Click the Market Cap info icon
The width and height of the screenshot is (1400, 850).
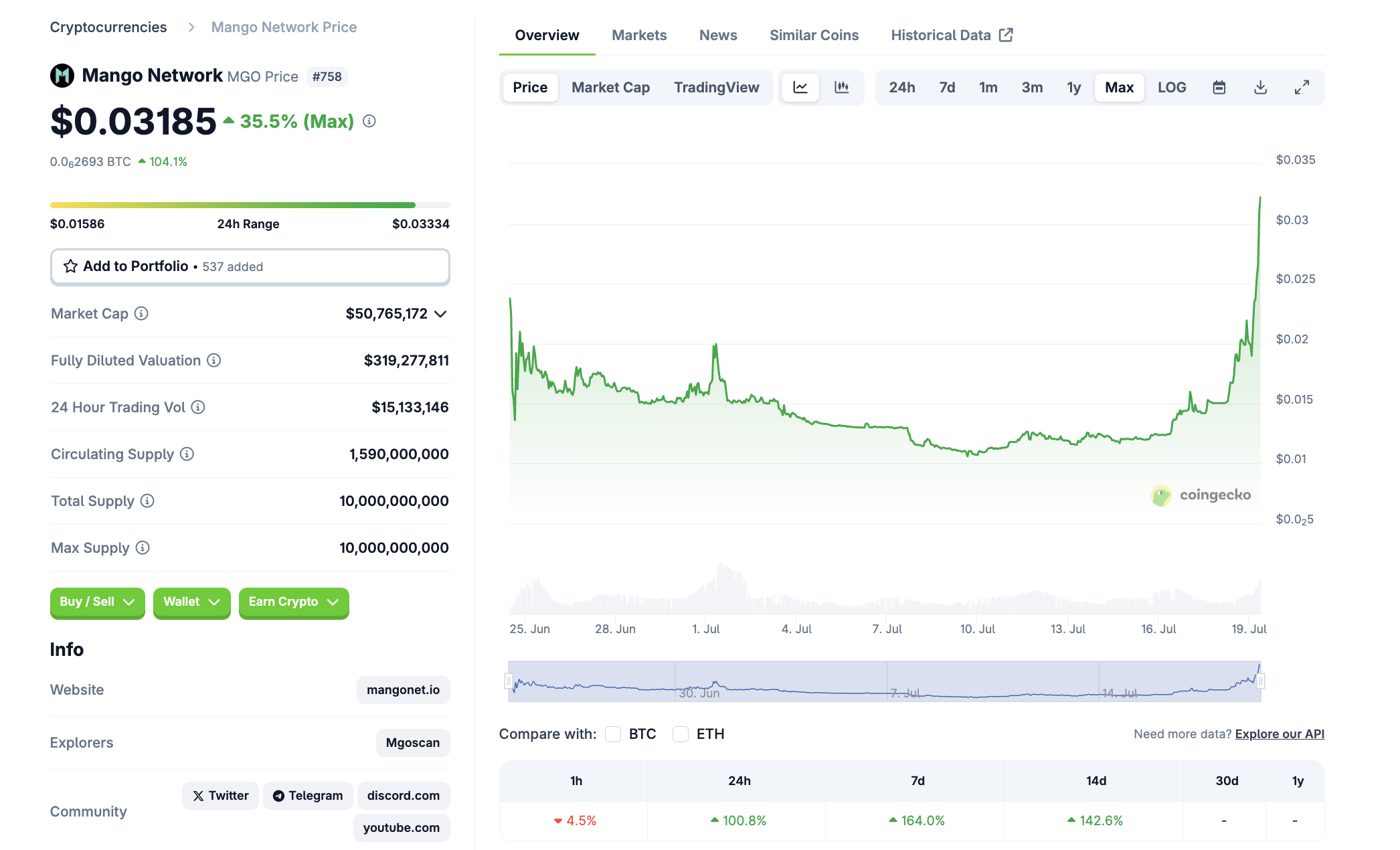[x=141, y=313]
